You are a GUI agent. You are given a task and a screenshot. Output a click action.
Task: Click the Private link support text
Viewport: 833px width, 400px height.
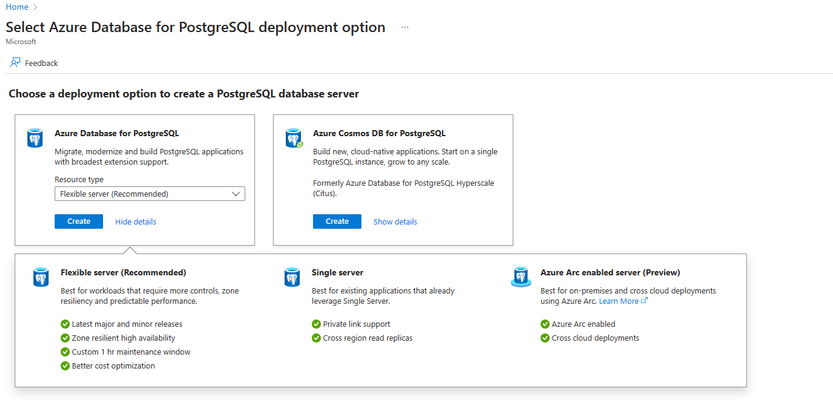click(x=357, y=324)
